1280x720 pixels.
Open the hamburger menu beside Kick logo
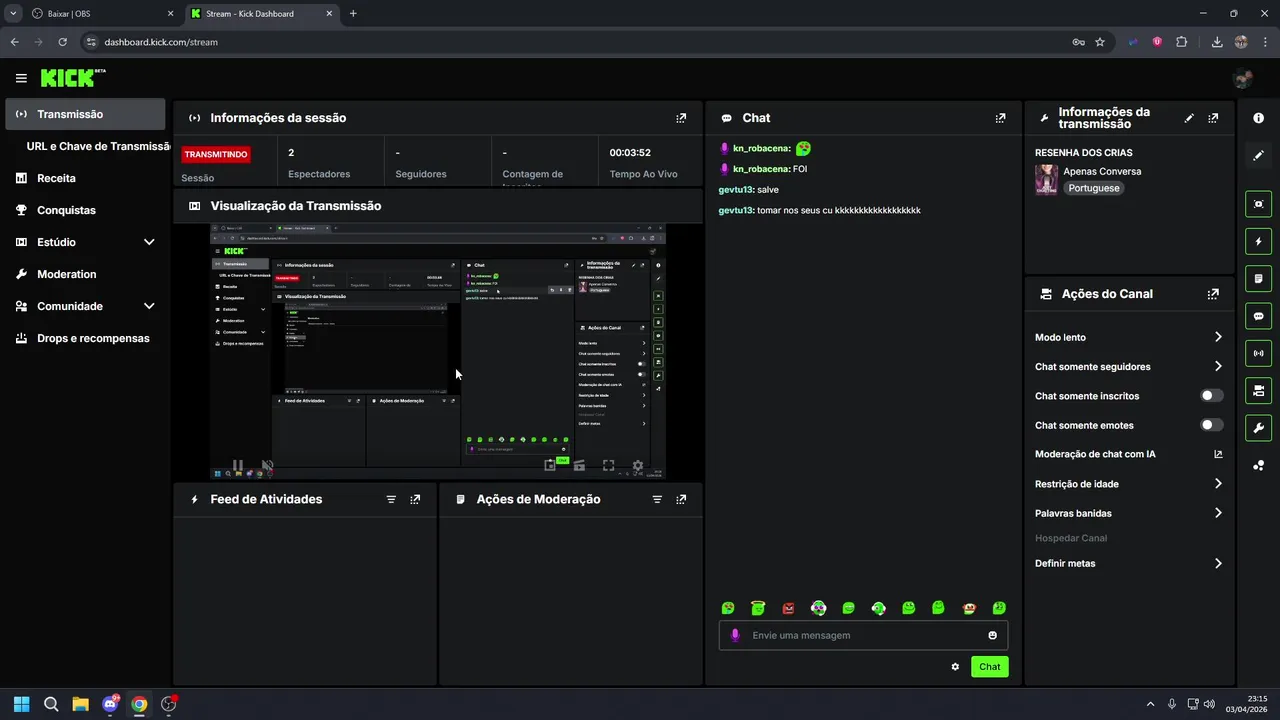pyautogui.click(x=21, y=78)
